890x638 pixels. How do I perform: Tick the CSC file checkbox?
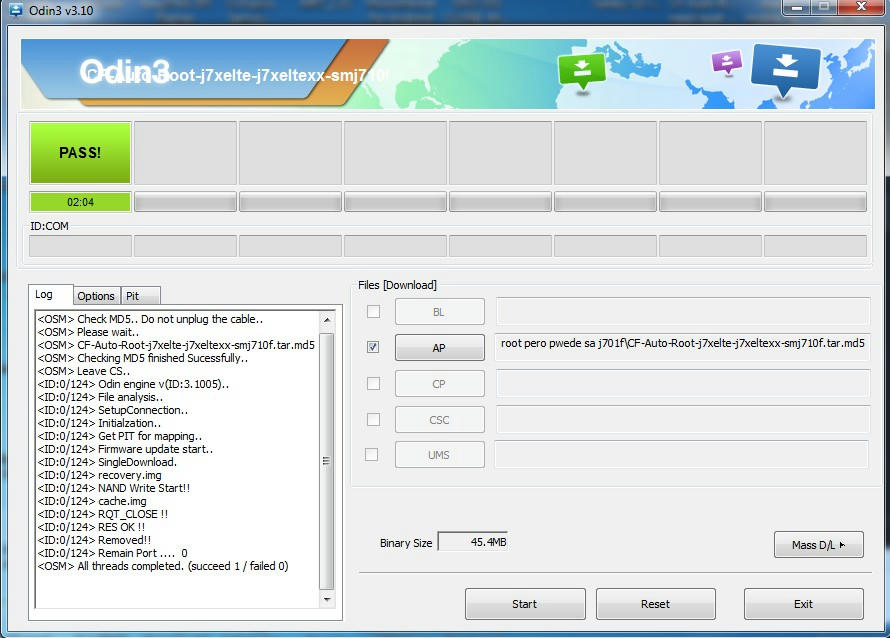pos(373,419)
